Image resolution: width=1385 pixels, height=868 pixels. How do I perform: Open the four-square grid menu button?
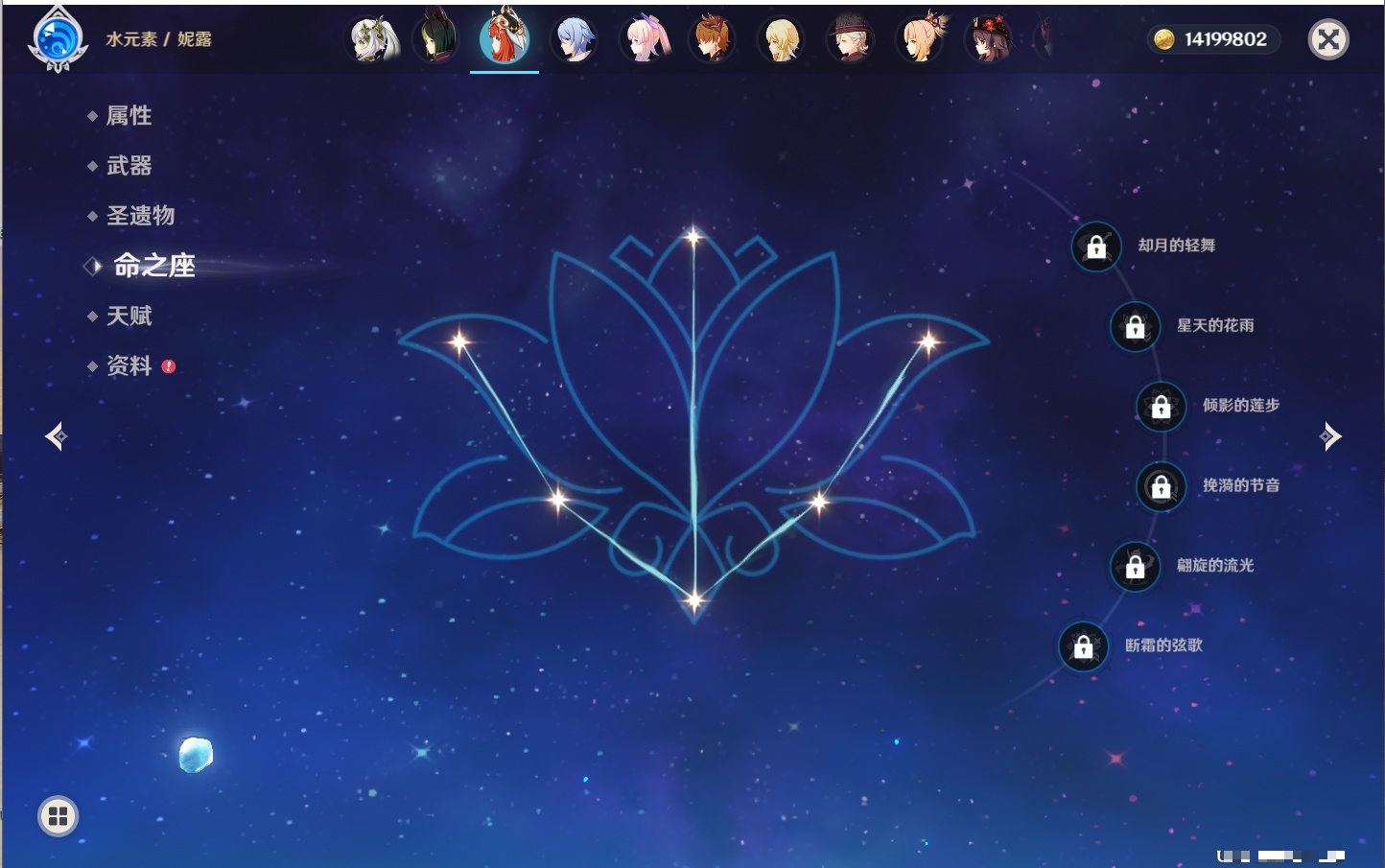click(x=58, y=816)
